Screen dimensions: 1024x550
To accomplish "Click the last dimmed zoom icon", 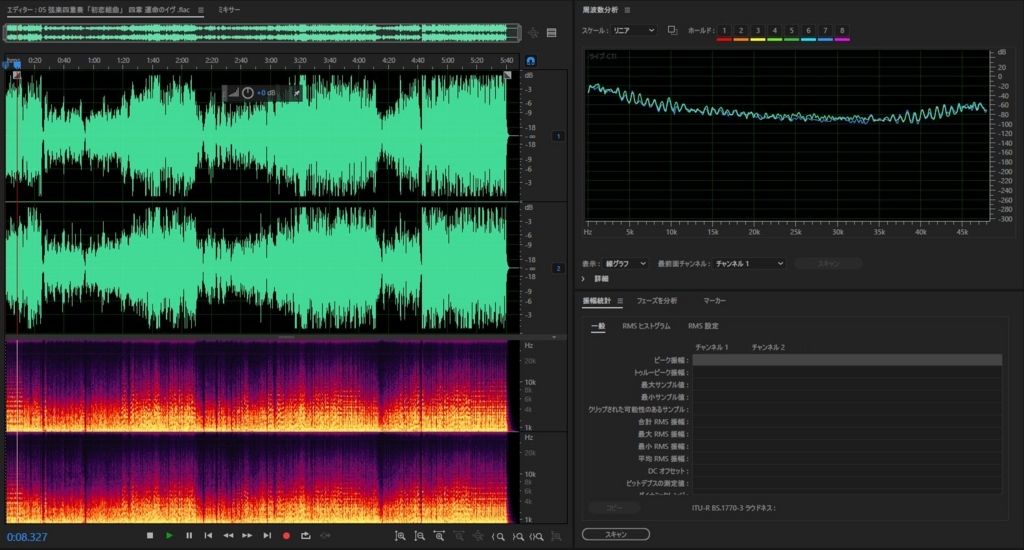I will [556, 536].
